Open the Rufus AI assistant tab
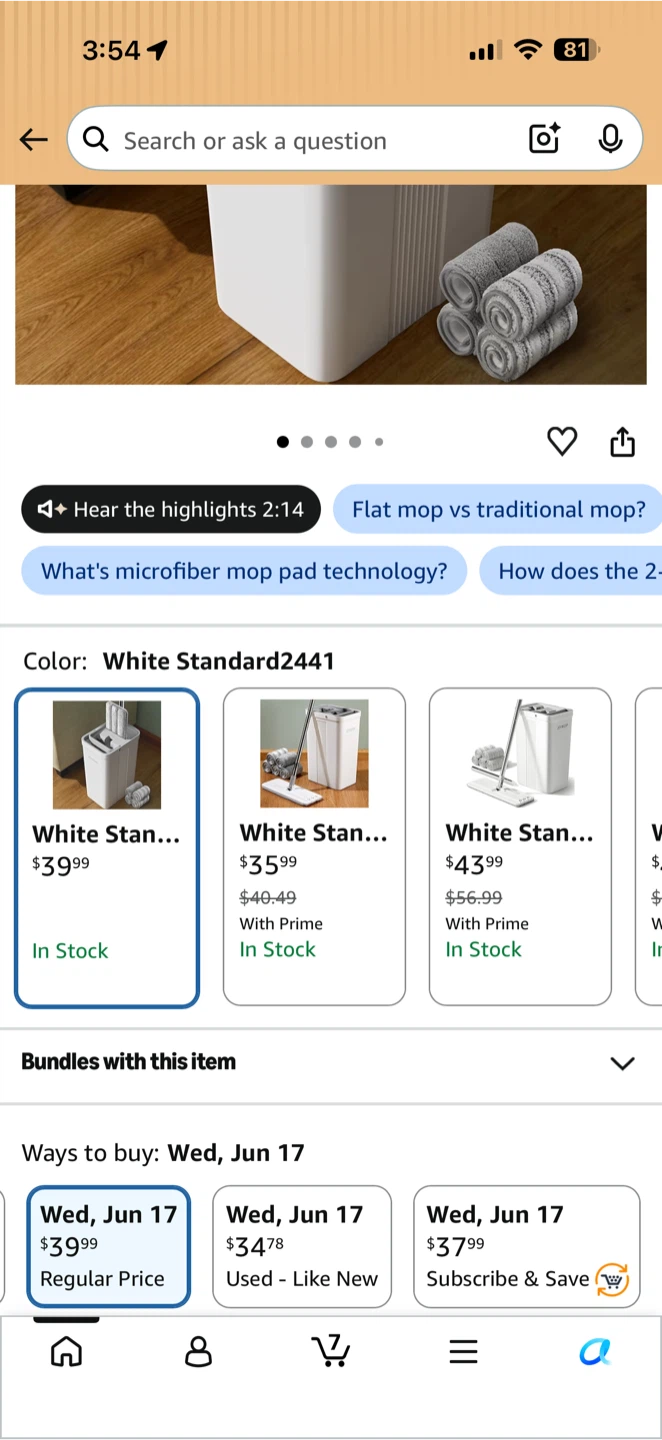Viewport: 662px width, 1440px height. (x=595, y=1352)
